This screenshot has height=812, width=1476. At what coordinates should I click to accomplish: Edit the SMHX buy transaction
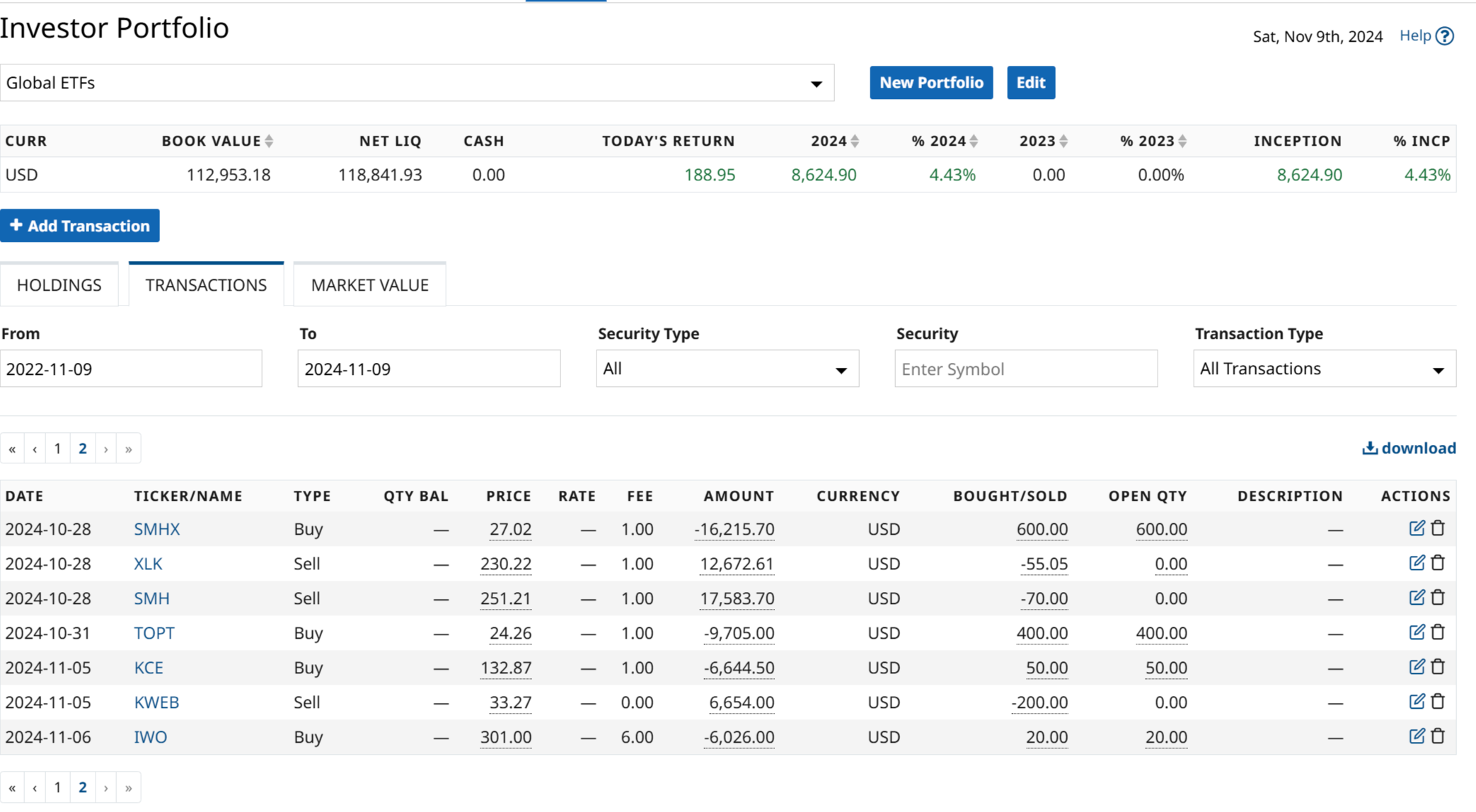[x=1416, y=528]
